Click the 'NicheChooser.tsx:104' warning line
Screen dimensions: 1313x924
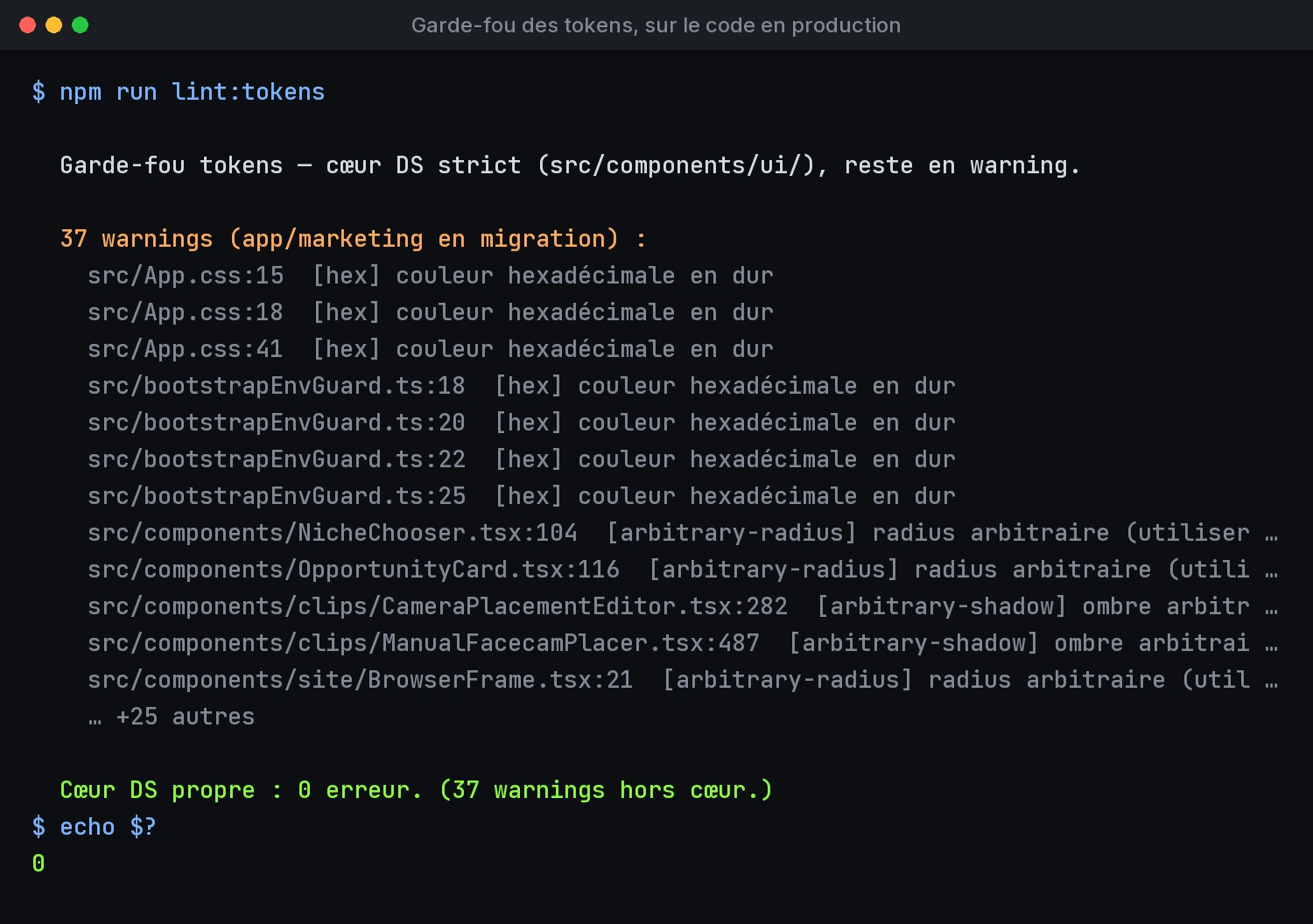coord(683,533)
